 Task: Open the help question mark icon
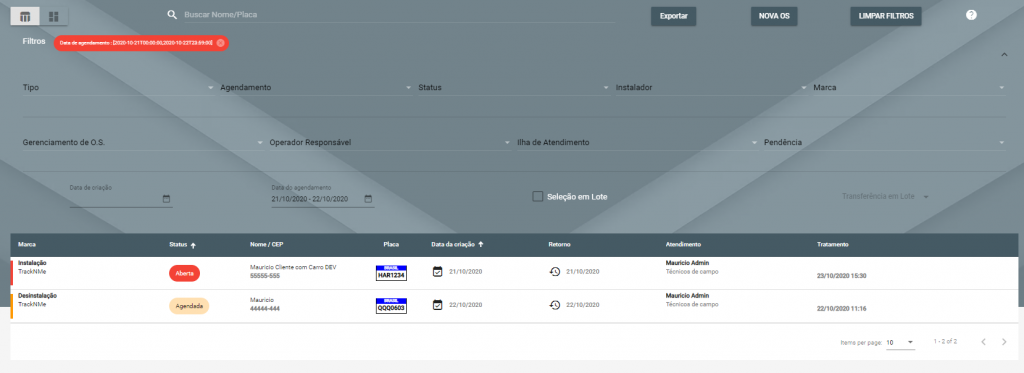(971, 15)
